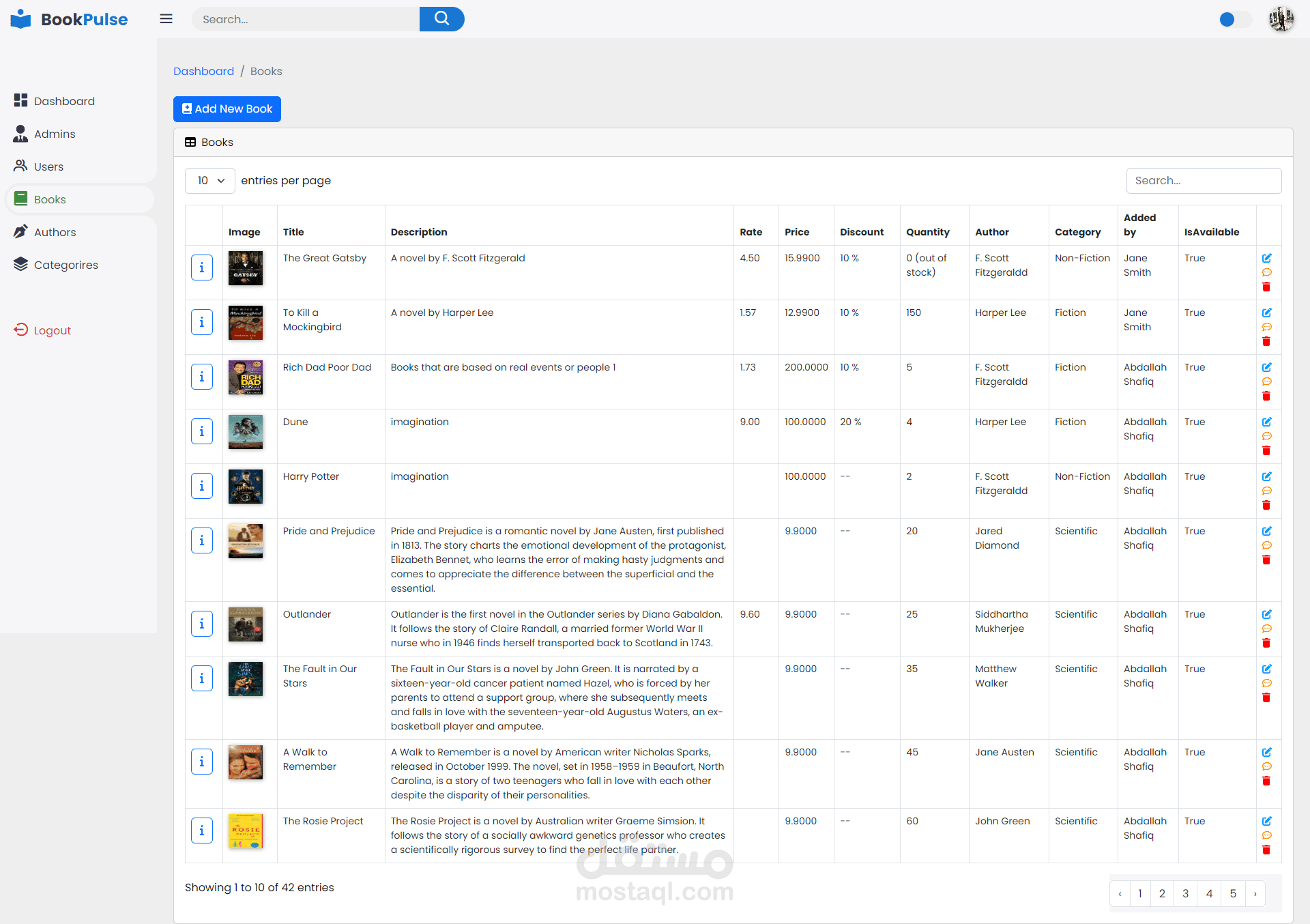Click the table Search field
This screenshot has height=924, width=1310.
click(x=1203, y=181)
